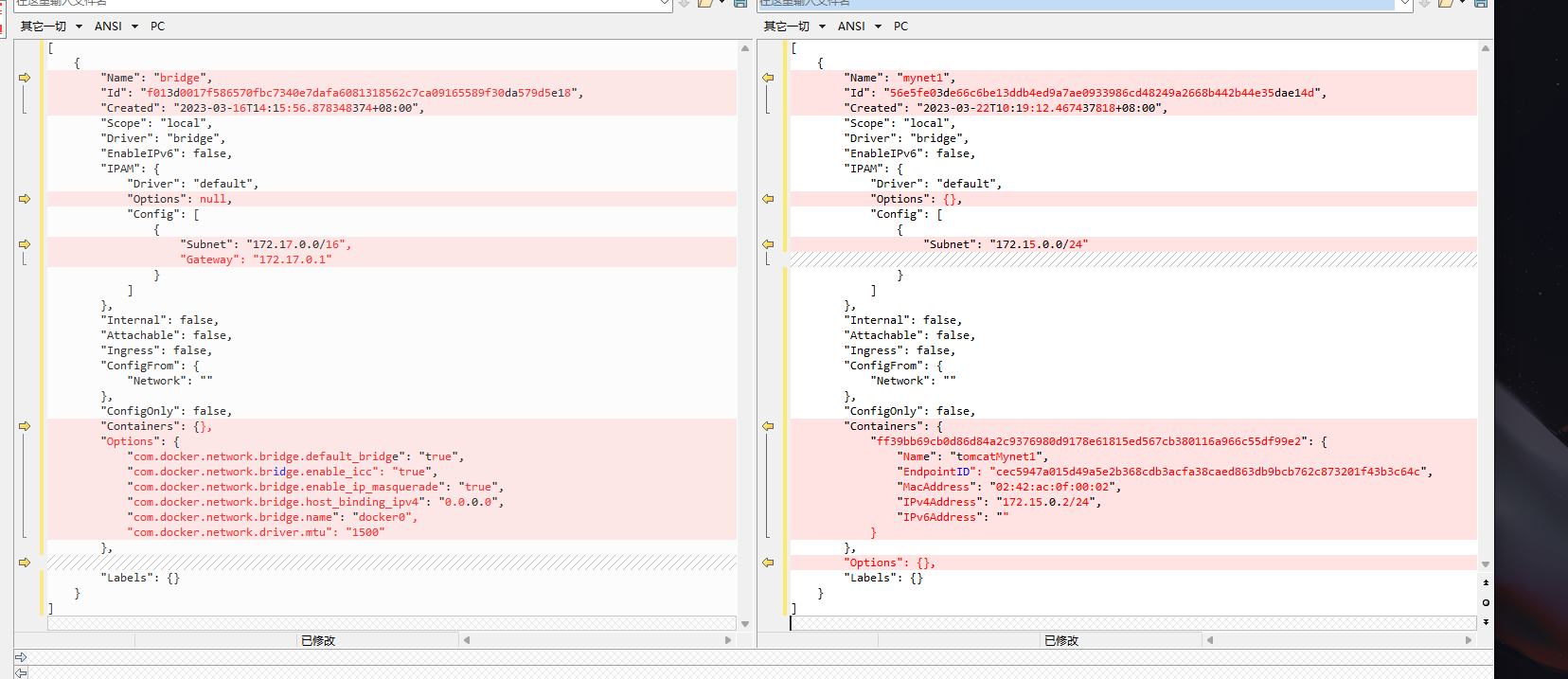The width and height of the screenshot is (1568, 679).
Task: Click left line containing host_binding_ipv4 "0.0.0.0"
Action: (315, 502)
